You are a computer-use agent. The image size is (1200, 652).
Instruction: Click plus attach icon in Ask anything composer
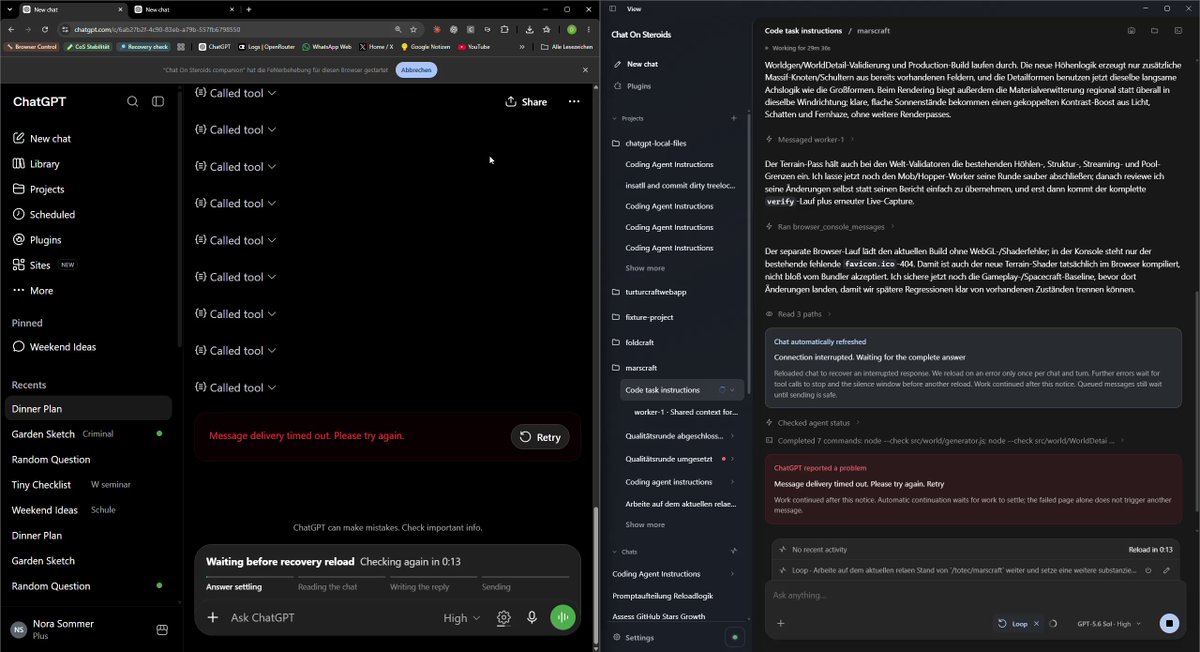(781, 623)
